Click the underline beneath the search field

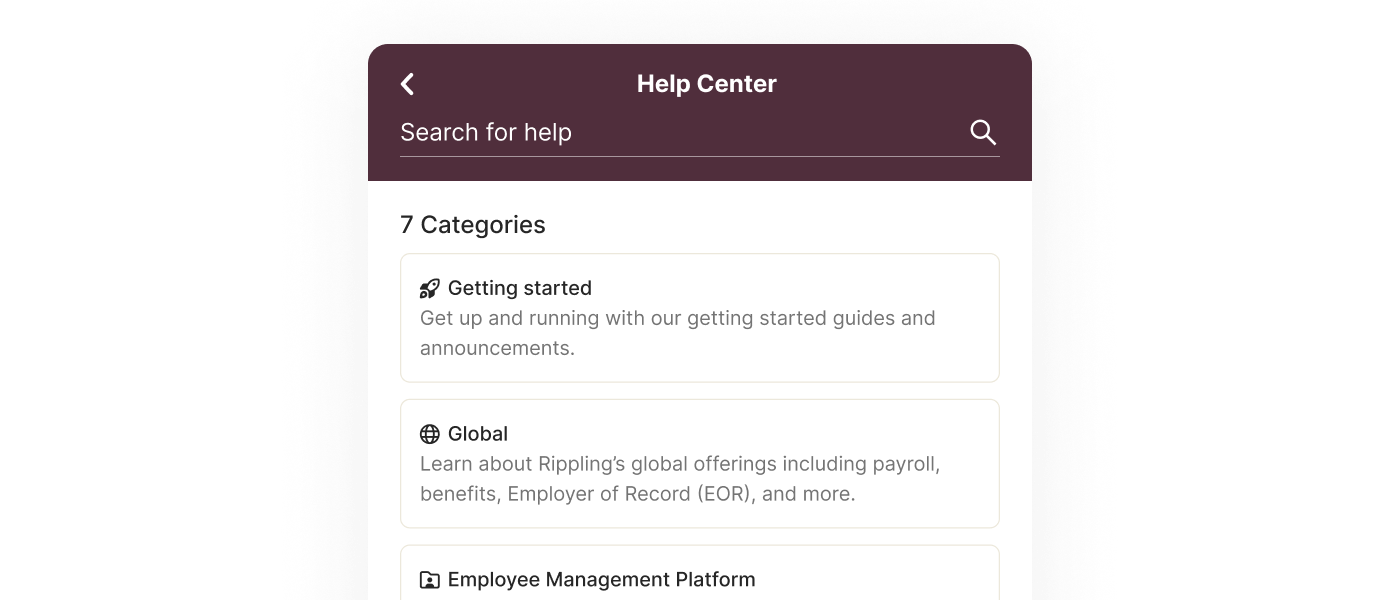pos(700,156)
